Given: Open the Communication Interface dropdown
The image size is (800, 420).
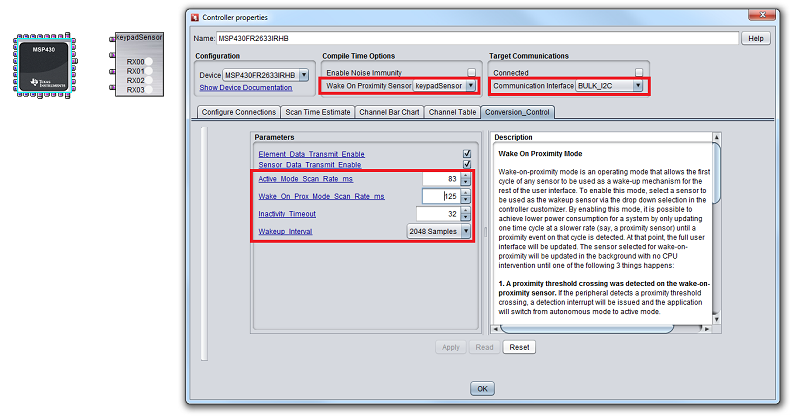Looking at the screenshot, I should click(x=638, y=87).
